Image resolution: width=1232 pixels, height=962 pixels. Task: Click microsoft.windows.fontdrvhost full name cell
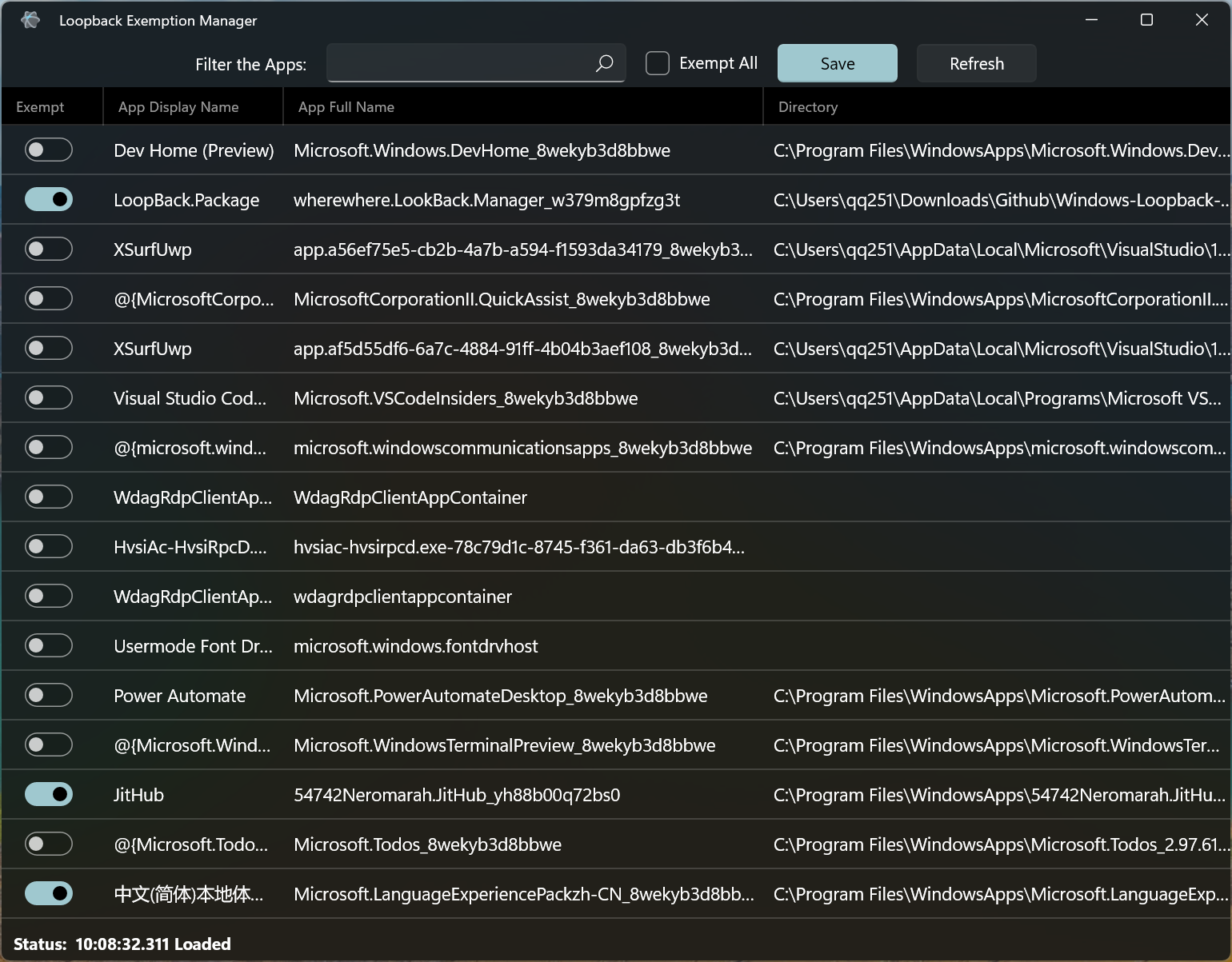[416, 646]
